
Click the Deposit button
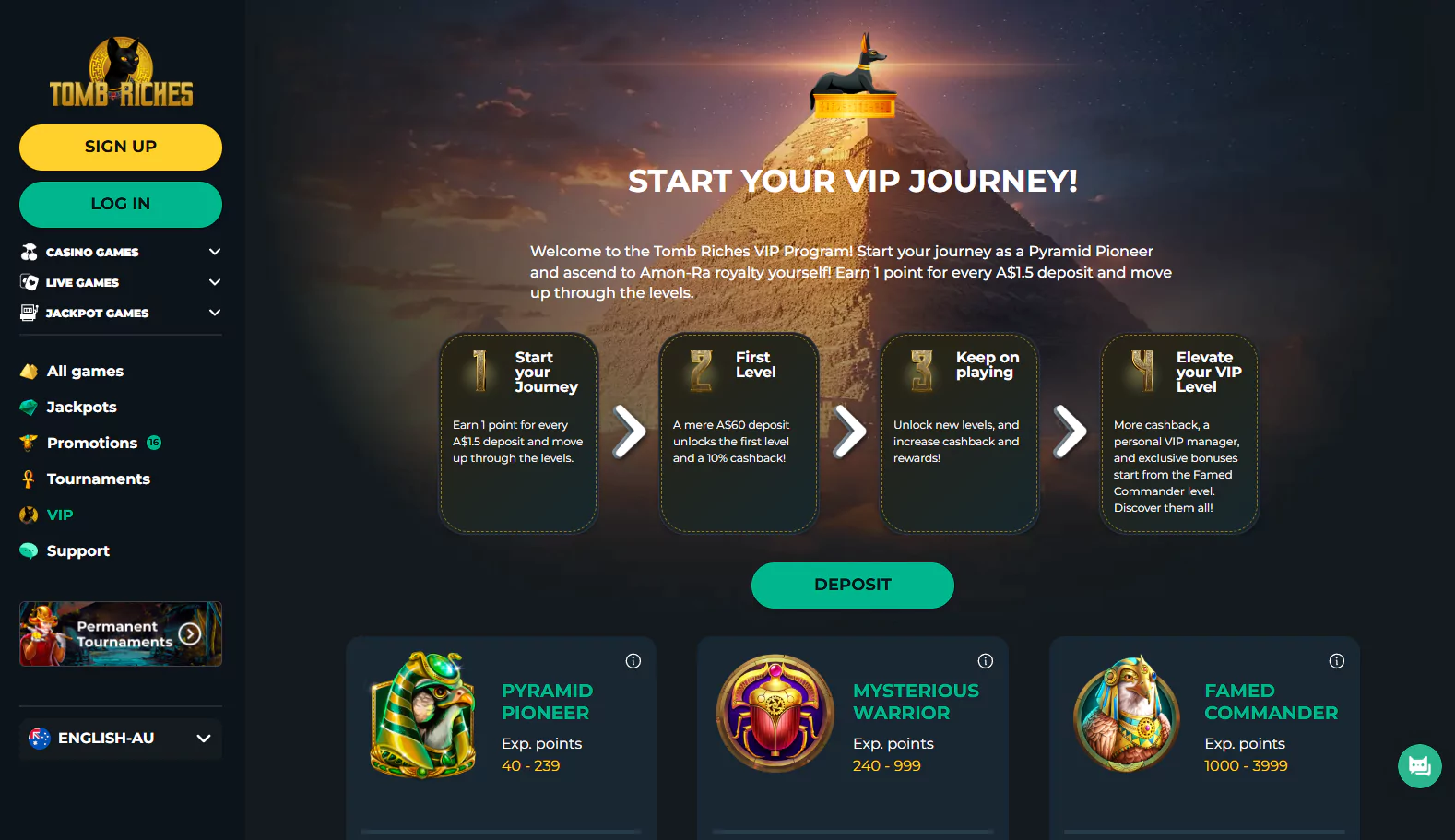(853, 586)
